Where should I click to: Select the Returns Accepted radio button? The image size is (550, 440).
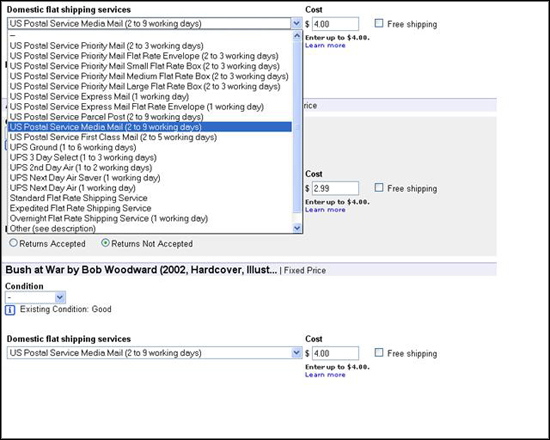click(13, 242)
